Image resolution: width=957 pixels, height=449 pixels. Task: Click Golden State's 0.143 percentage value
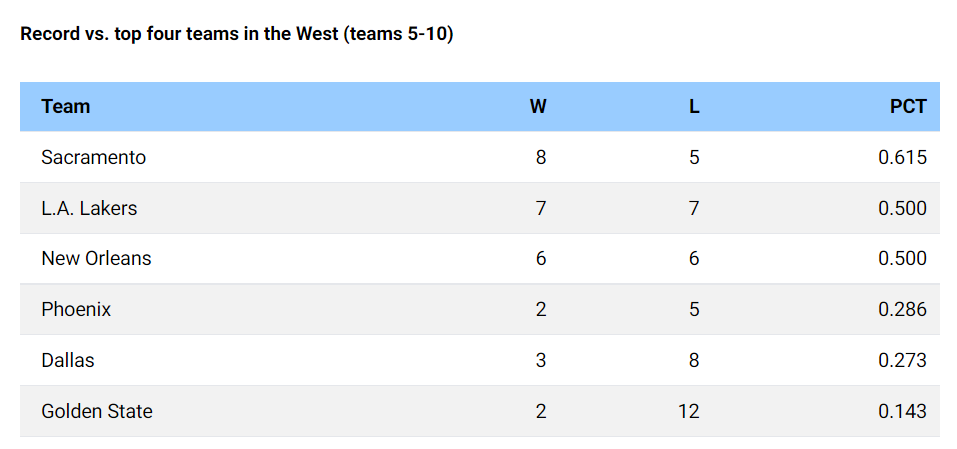pyautogui.click(x=902, y=411)
